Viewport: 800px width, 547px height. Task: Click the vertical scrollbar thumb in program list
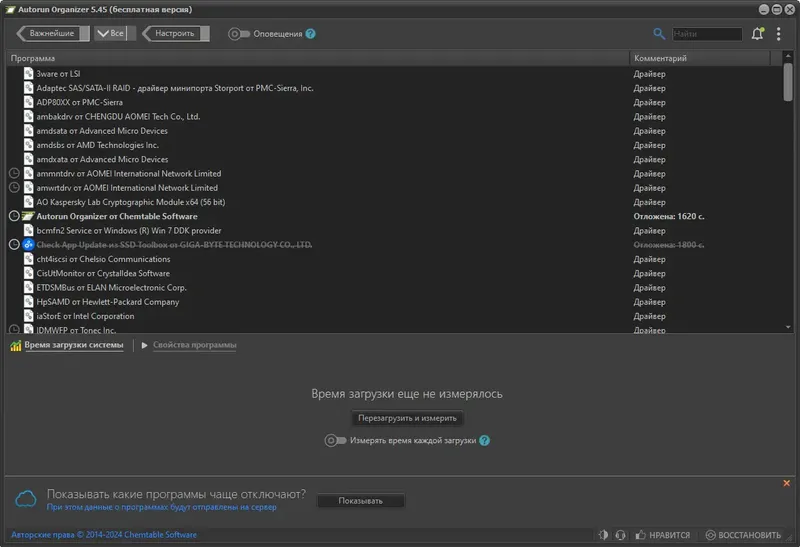pos(788,82)
